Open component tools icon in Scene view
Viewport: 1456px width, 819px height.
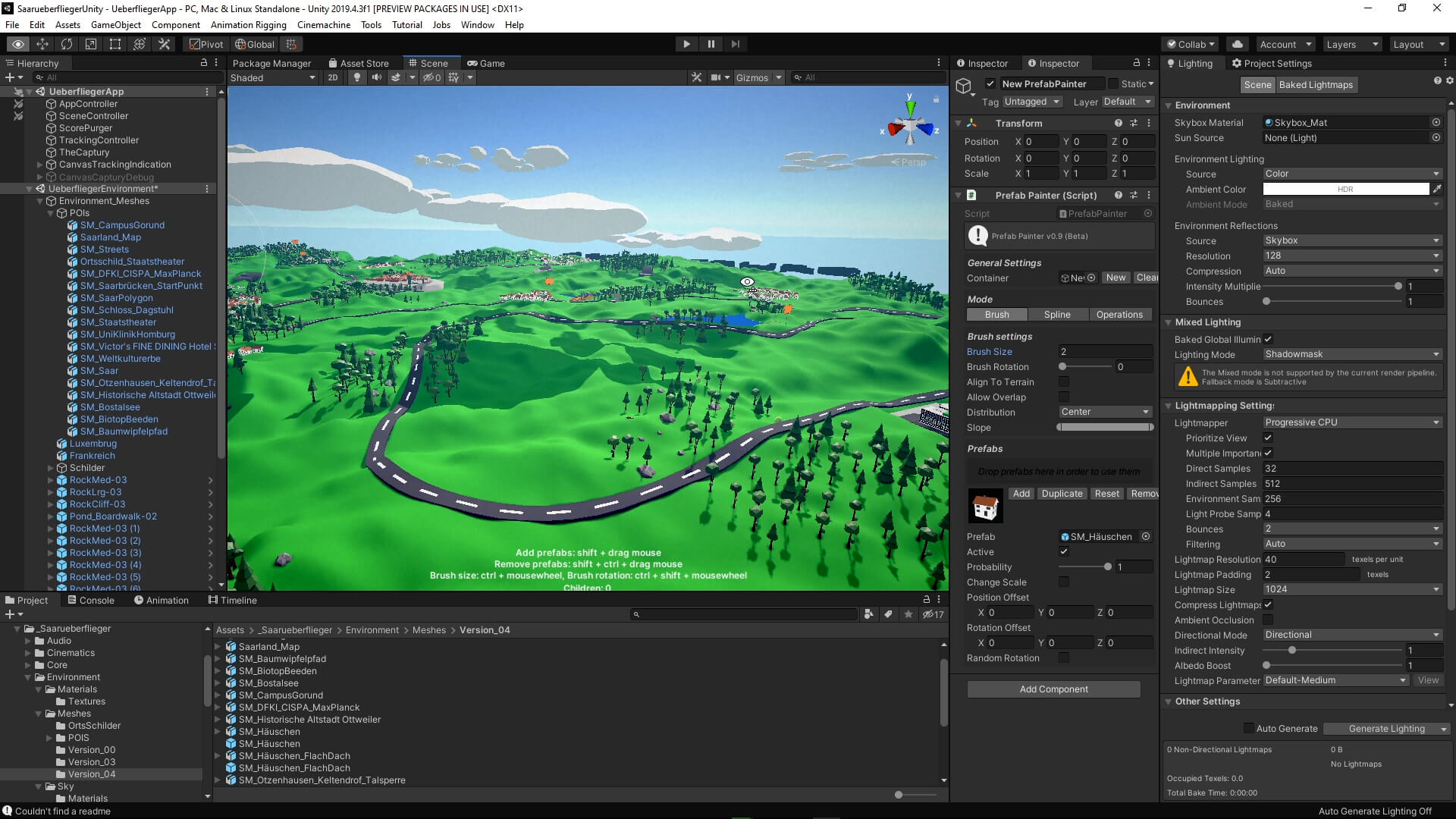pyautogui.click(x=696, y=77)
